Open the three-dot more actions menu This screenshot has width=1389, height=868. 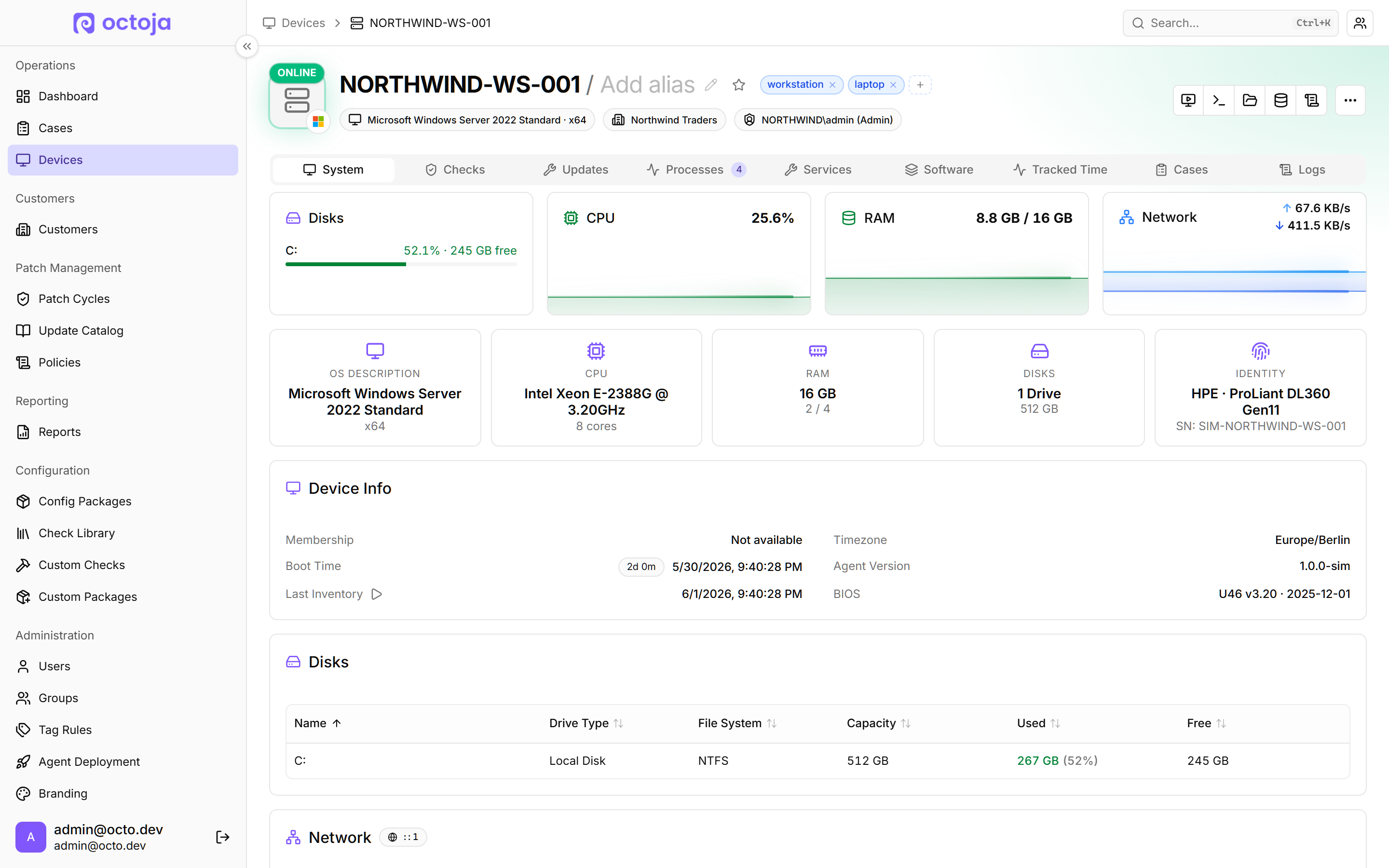1350,100
